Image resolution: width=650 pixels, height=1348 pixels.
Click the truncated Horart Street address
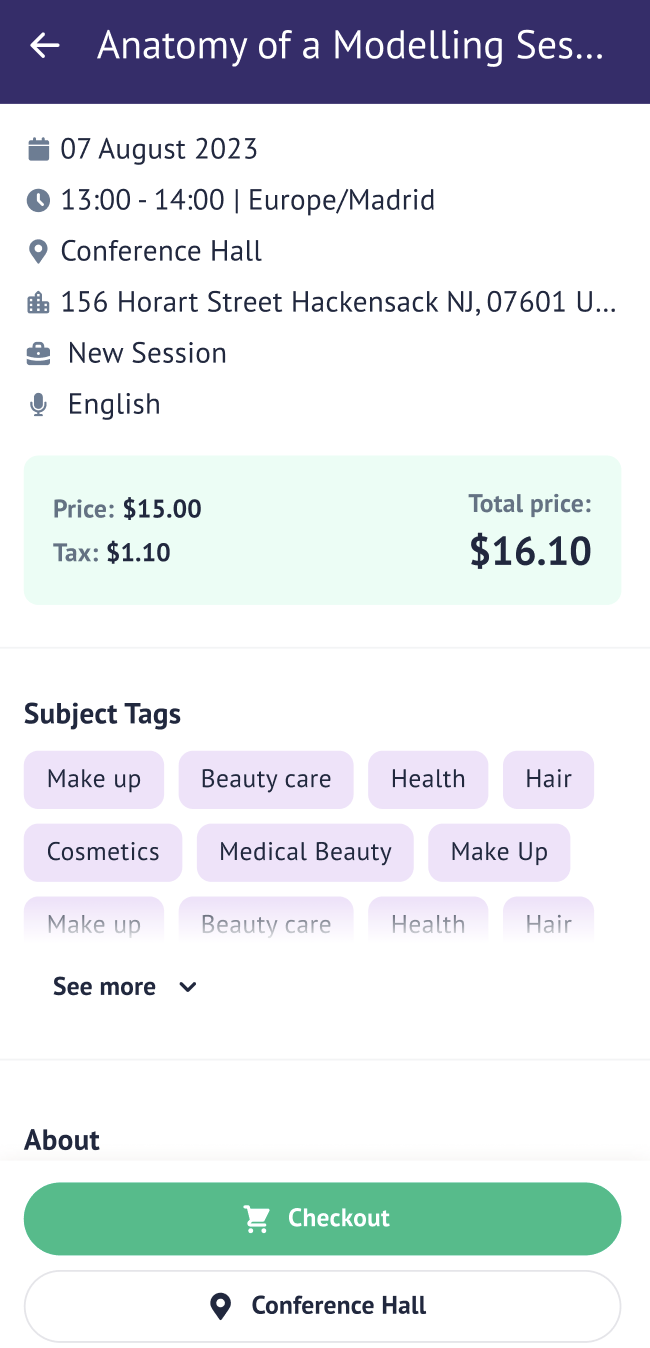point(338,302)
